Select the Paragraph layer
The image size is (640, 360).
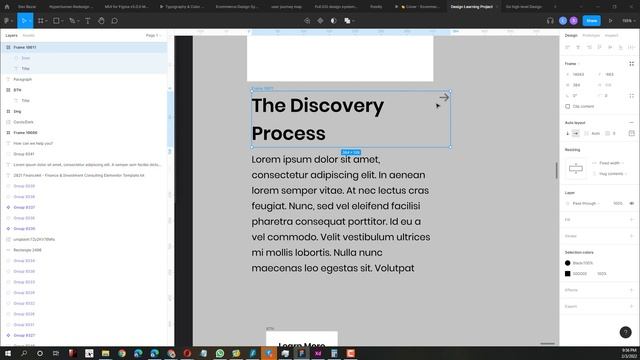tap(84, 79)
